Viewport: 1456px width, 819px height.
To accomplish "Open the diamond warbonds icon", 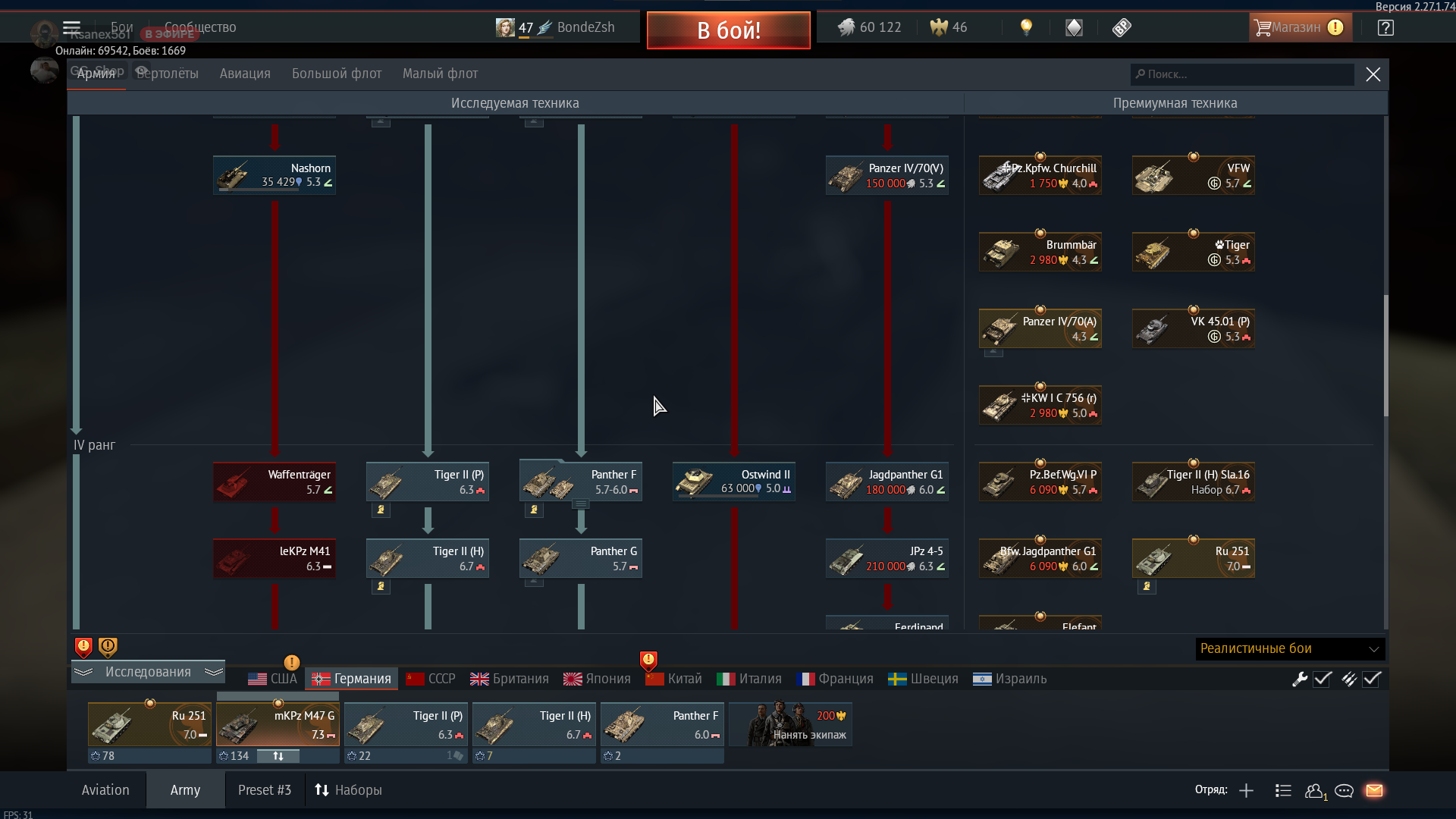I will tap(1074, 27).
